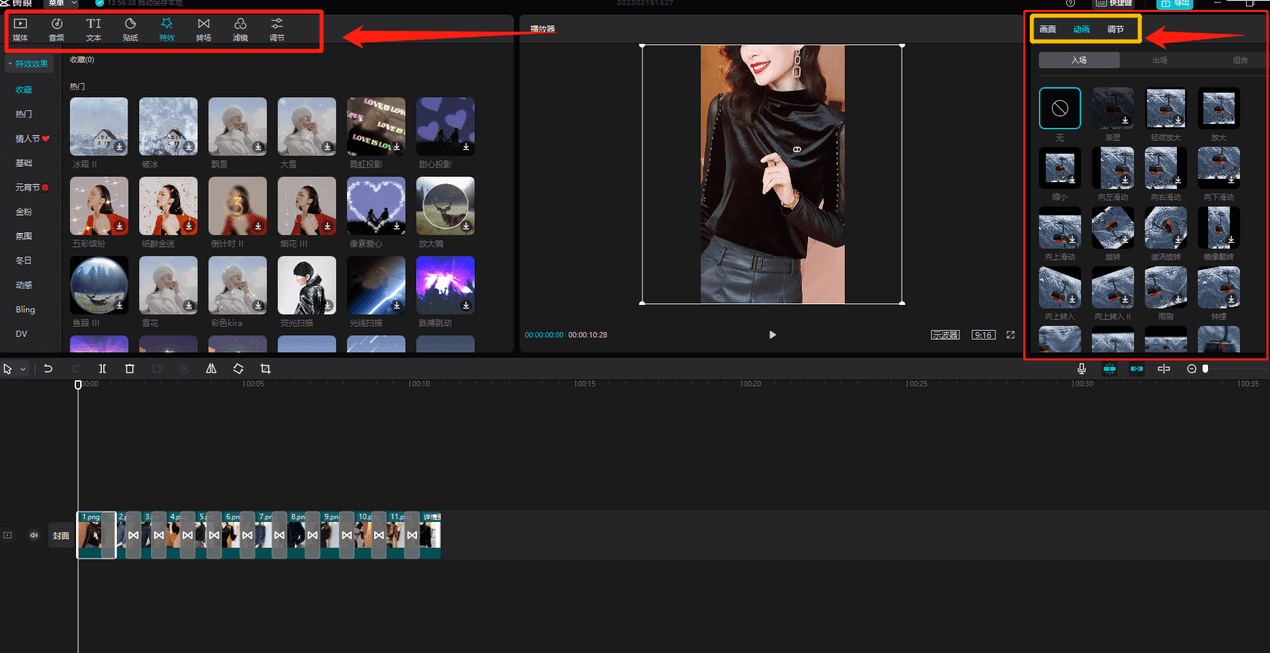
Task: Open the 滤镜 filters panel
Action: pos(240,29)
